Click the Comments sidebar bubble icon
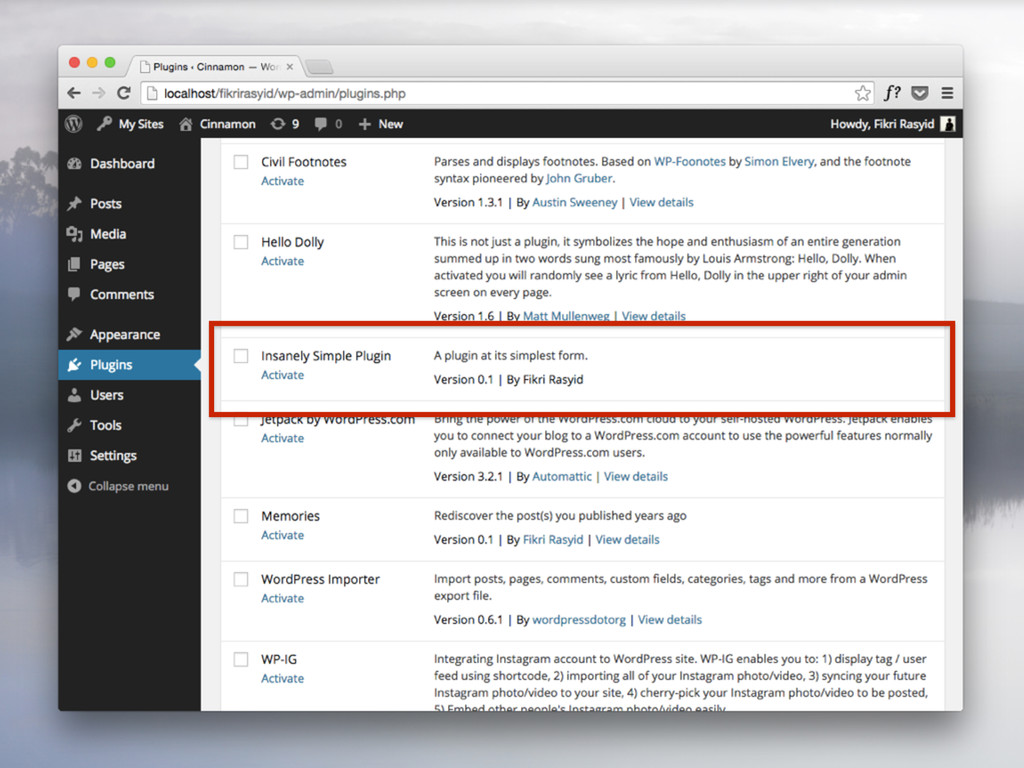1024x768 pixels. [74, 294]
